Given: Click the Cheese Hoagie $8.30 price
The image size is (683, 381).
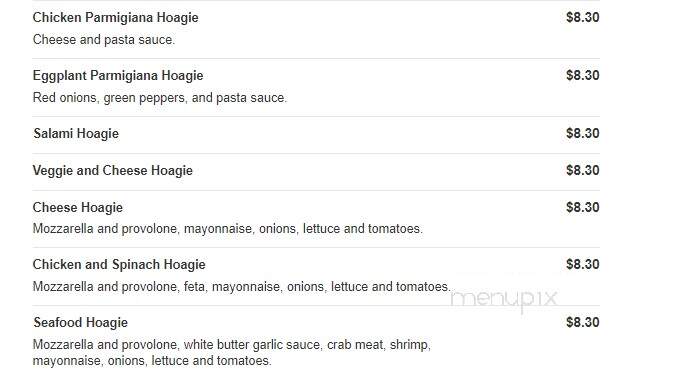Looking at the screenshot, I should [x=583, y=207].
